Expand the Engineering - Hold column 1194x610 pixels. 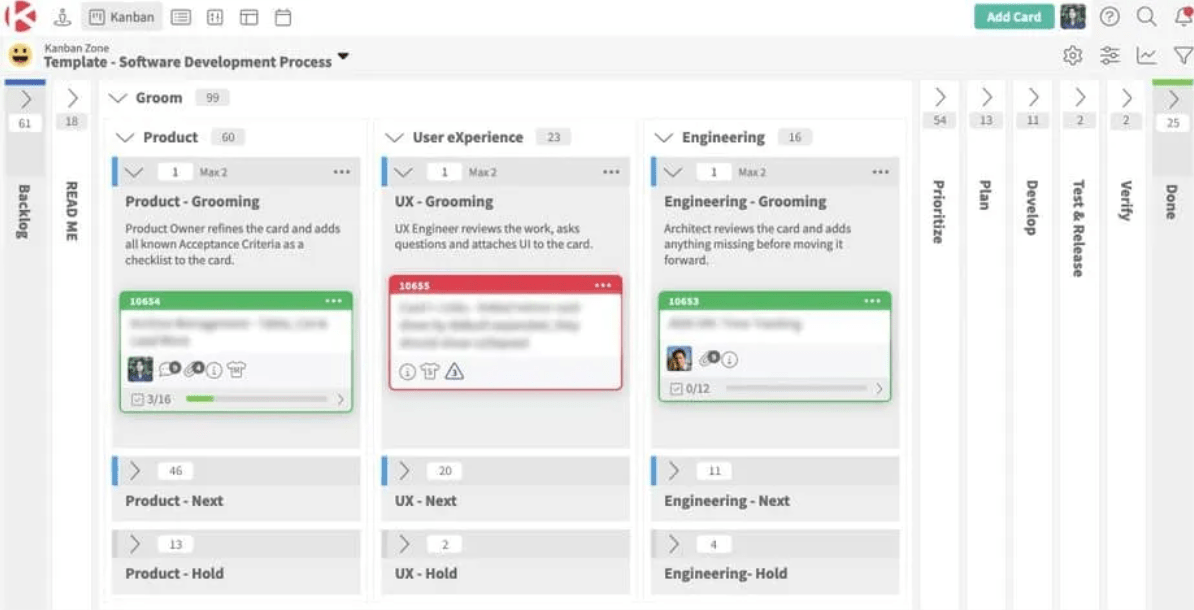673,544
